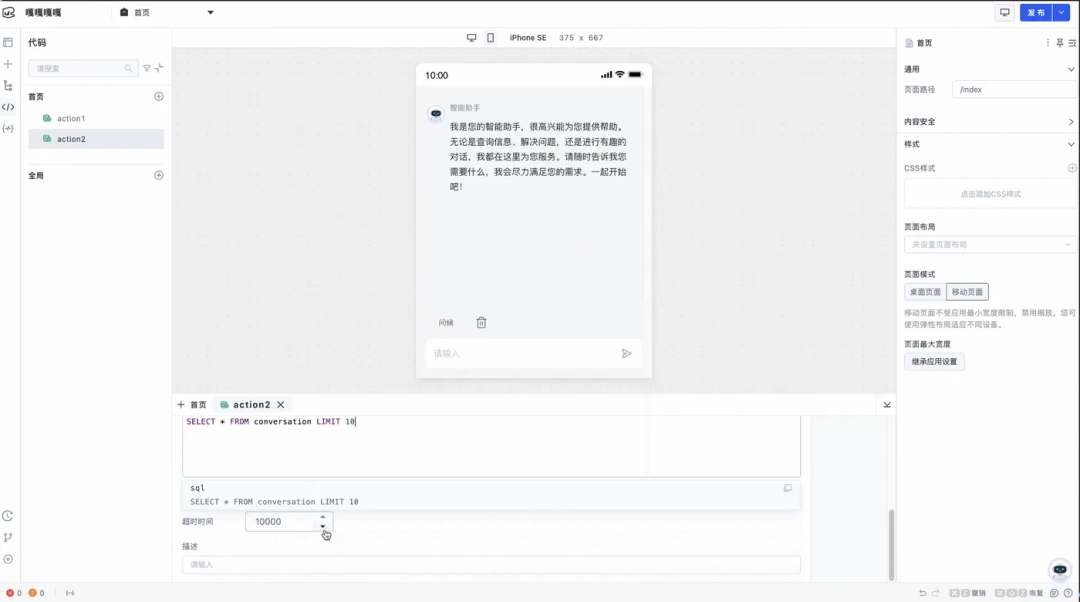Delete the 问候 message using the trash icon
Screen dimensions: 1080x602
tap(481, 322)
